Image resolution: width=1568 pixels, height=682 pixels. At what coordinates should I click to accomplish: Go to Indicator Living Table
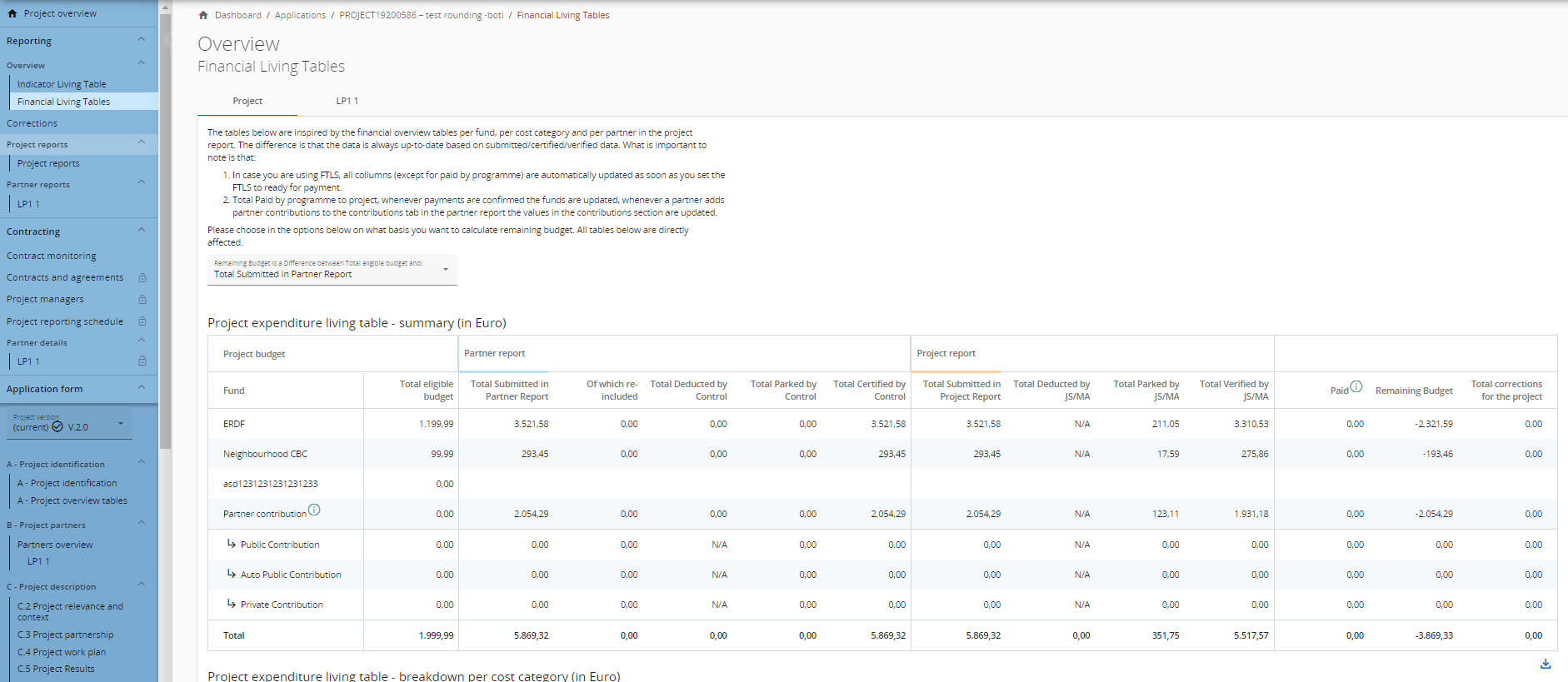[62, 84]
